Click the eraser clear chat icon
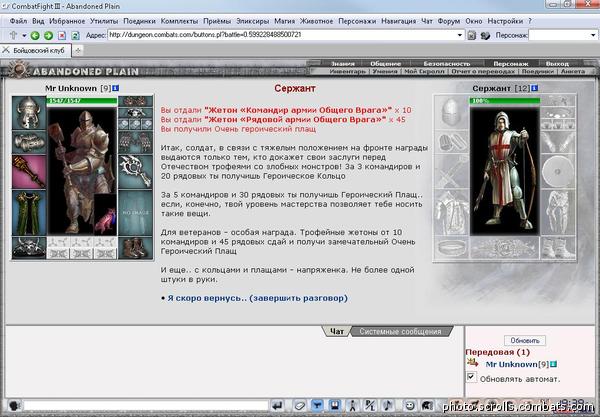Image resolution: width=600 pixels, height=417 pixels. (299, 406)
